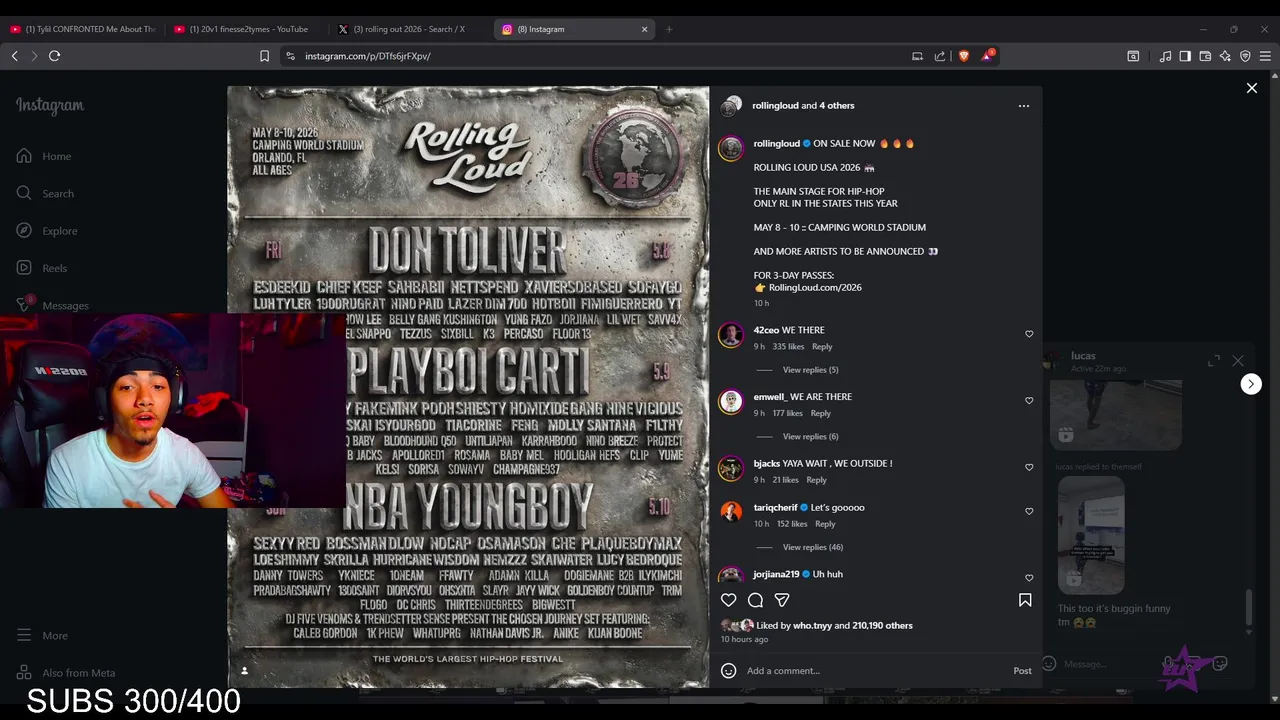
Task: Reply to emwell_'s comment
Action: 821,413
